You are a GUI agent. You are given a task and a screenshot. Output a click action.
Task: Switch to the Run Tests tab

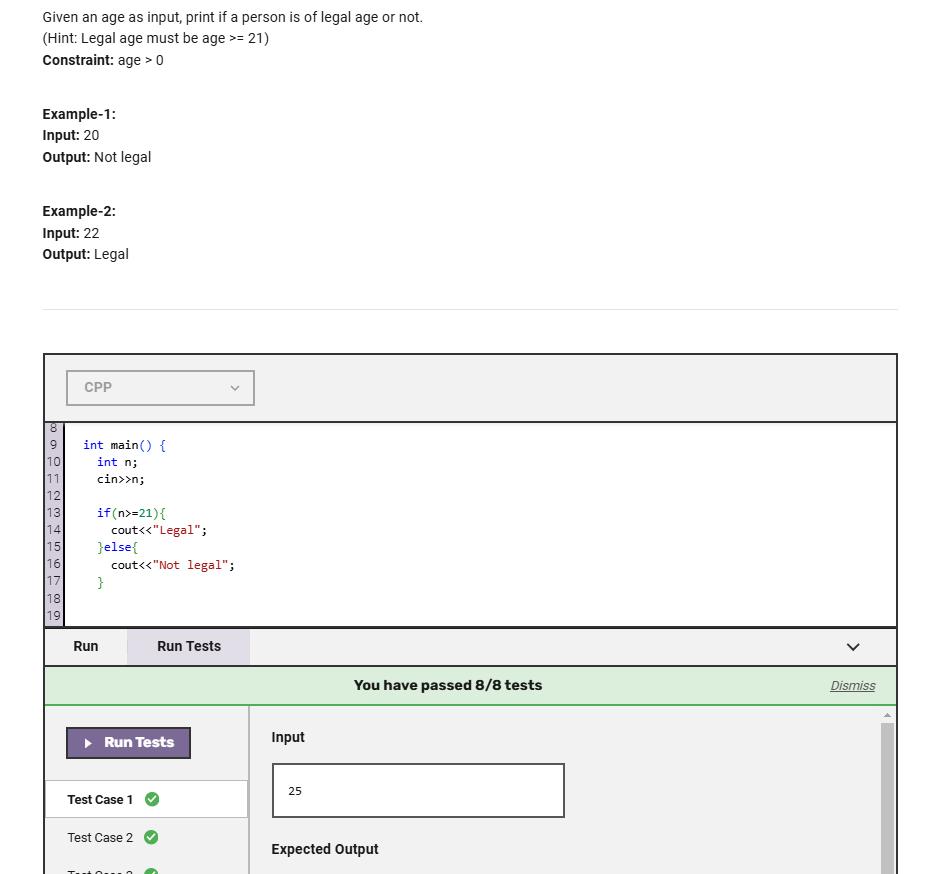189,646
